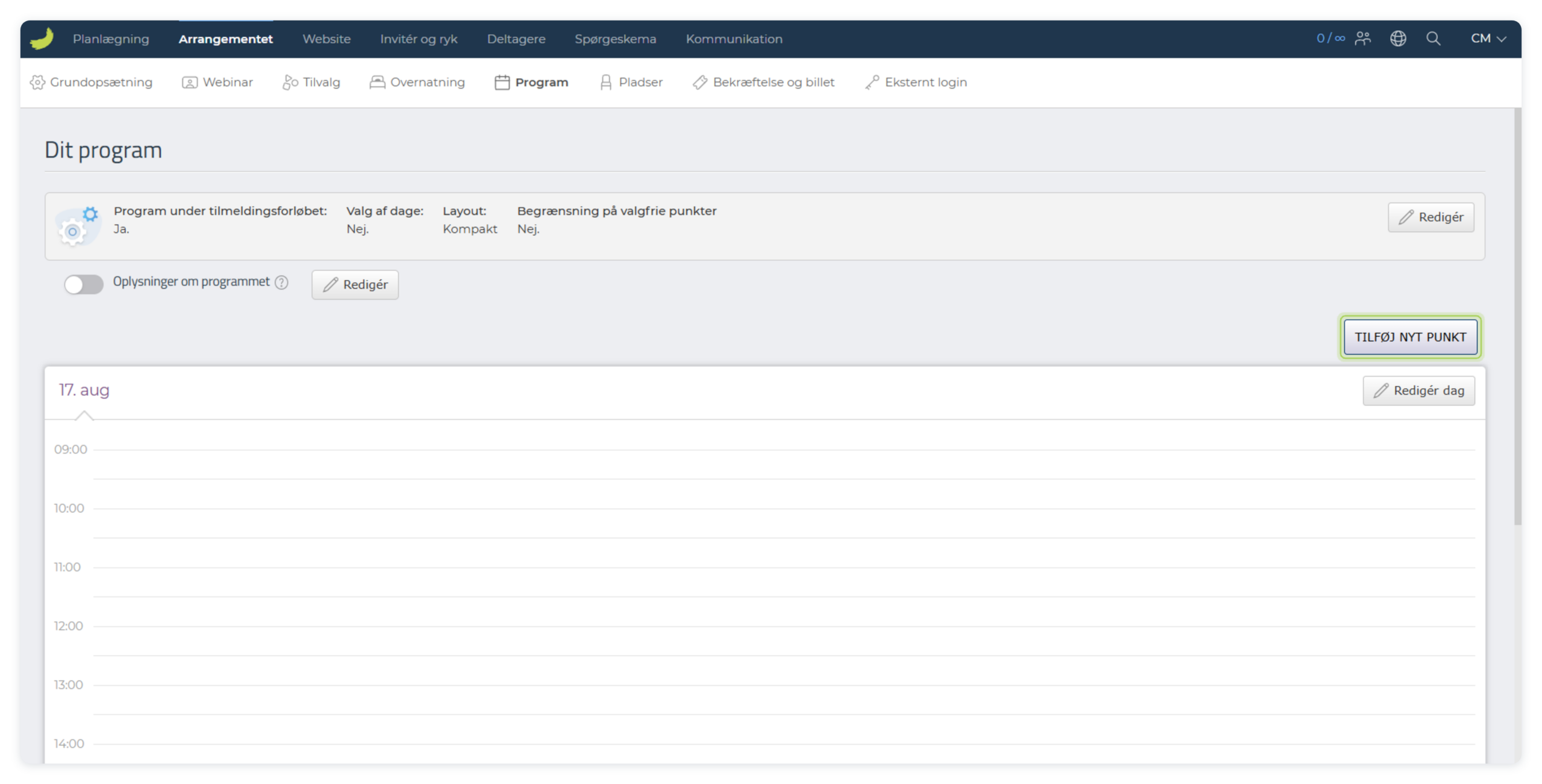Click the green banana logo icon
Image resolution: width=1542 pixels, height=784 pixels.
[x=42, y=39]
